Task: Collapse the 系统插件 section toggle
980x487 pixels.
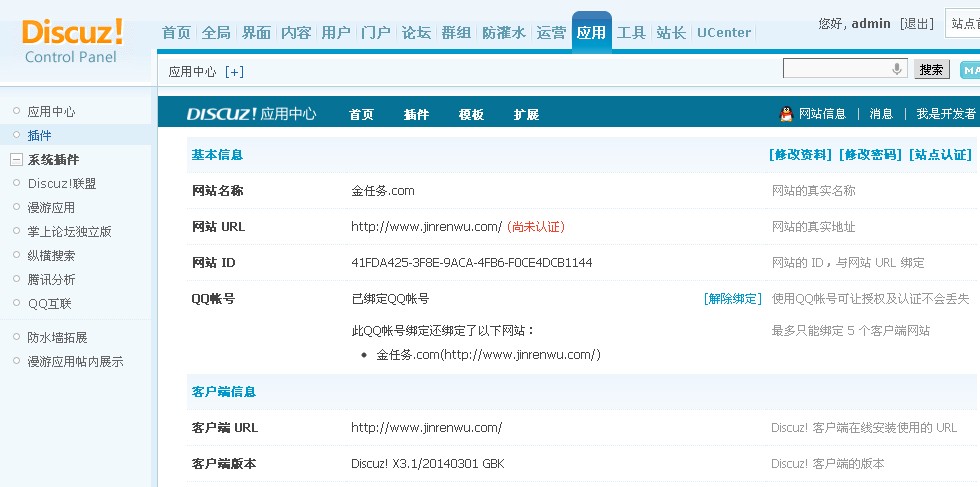Action: 16,160
